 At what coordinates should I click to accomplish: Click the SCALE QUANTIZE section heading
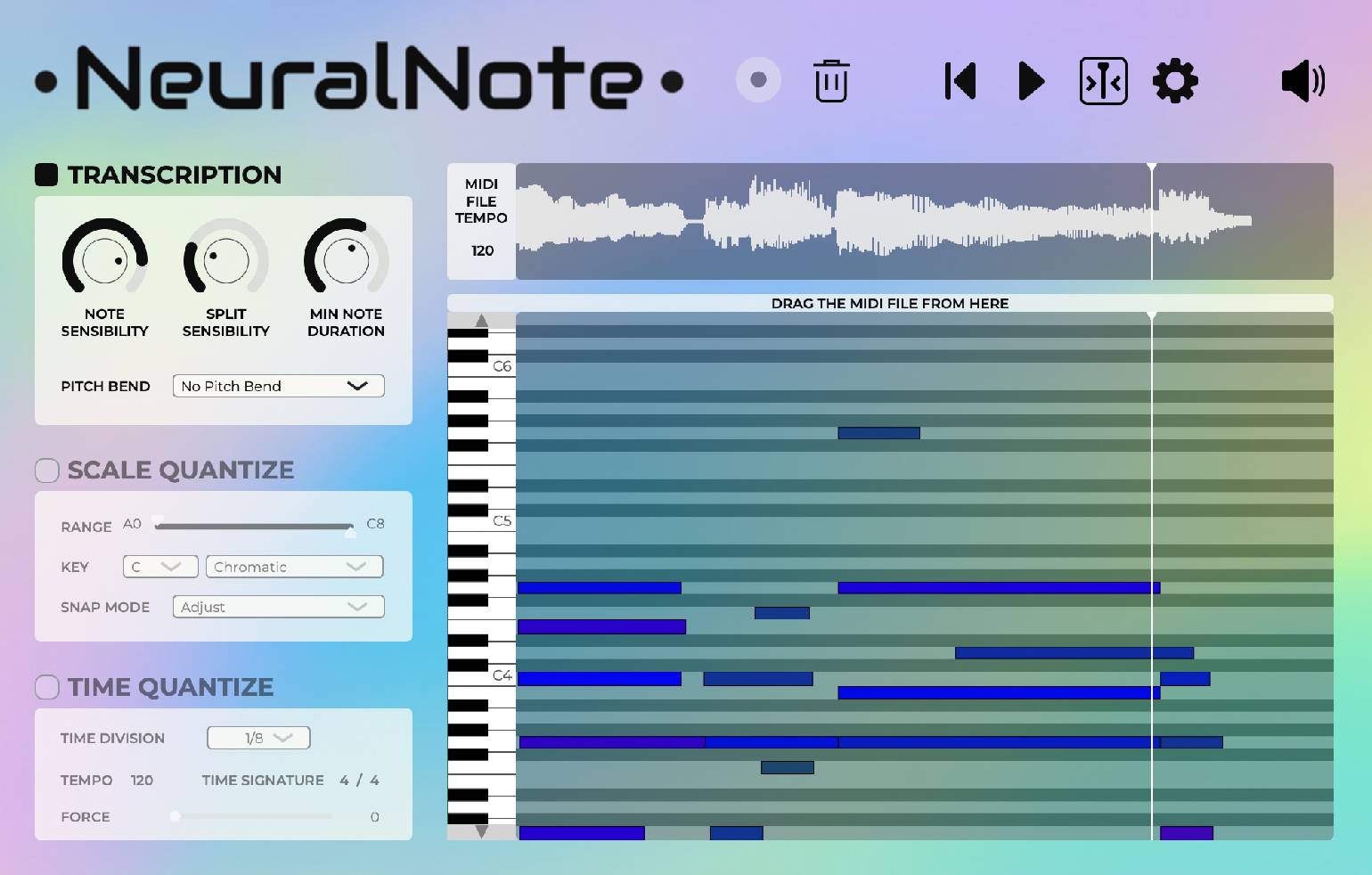181,470
